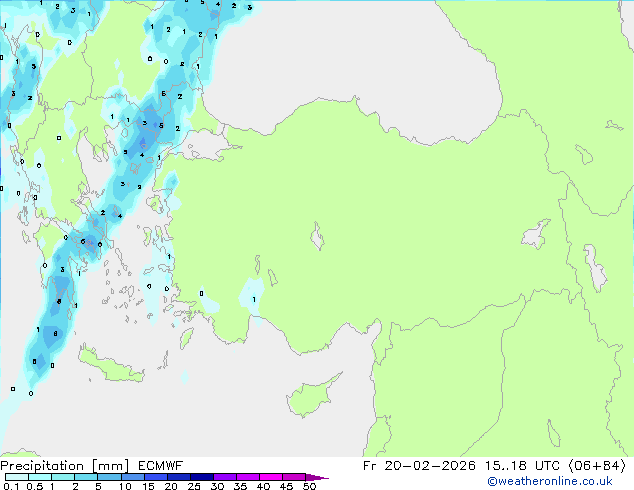
Task: Click the [mm] unit label
Action: coord(111,466)
